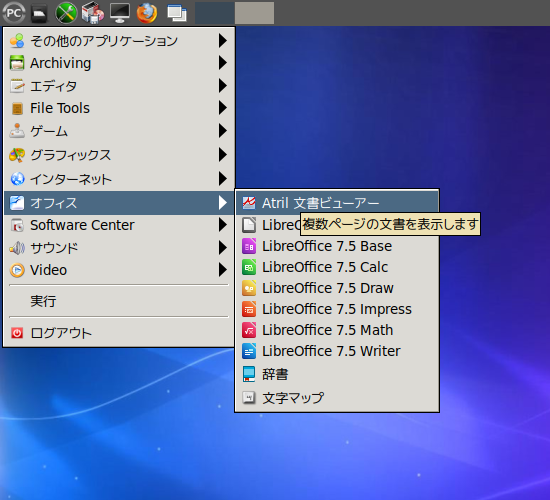Image resolution: width=550 pixels, height=500 pixels.
Task: Open the インターネット submenu
Action: [x=119, y=179]
